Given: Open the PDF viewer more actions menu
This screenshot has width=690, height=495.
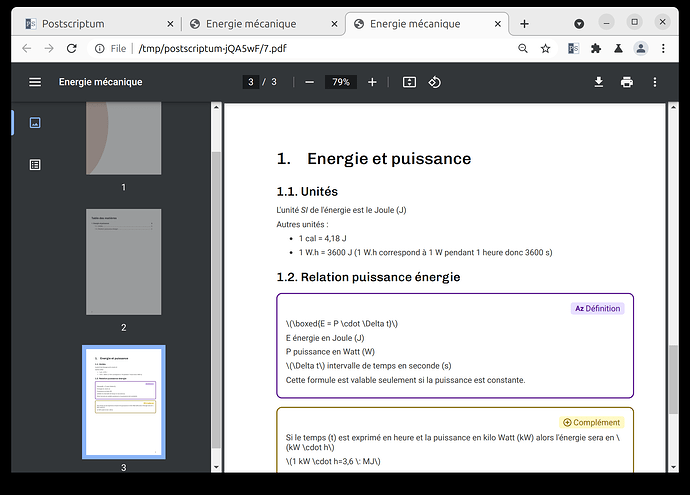Looking at the screenshot, I should 655,82.
